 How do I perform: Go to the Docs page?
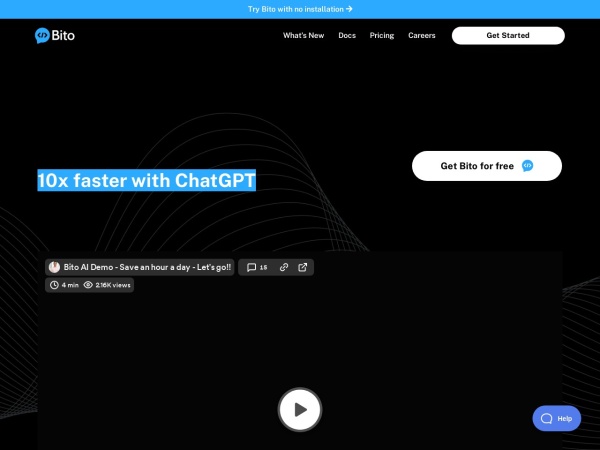pyautogui.click(x=346, y=35)
